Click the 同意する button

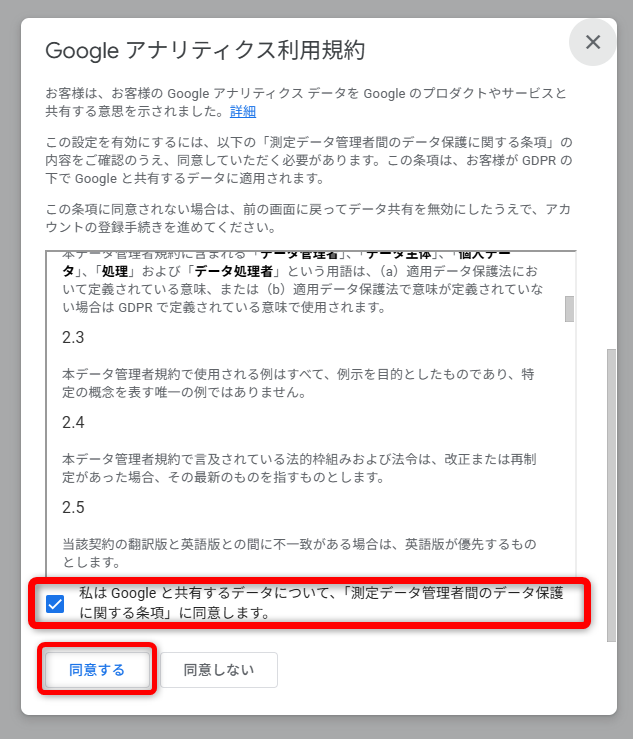[x=97, y=670]
